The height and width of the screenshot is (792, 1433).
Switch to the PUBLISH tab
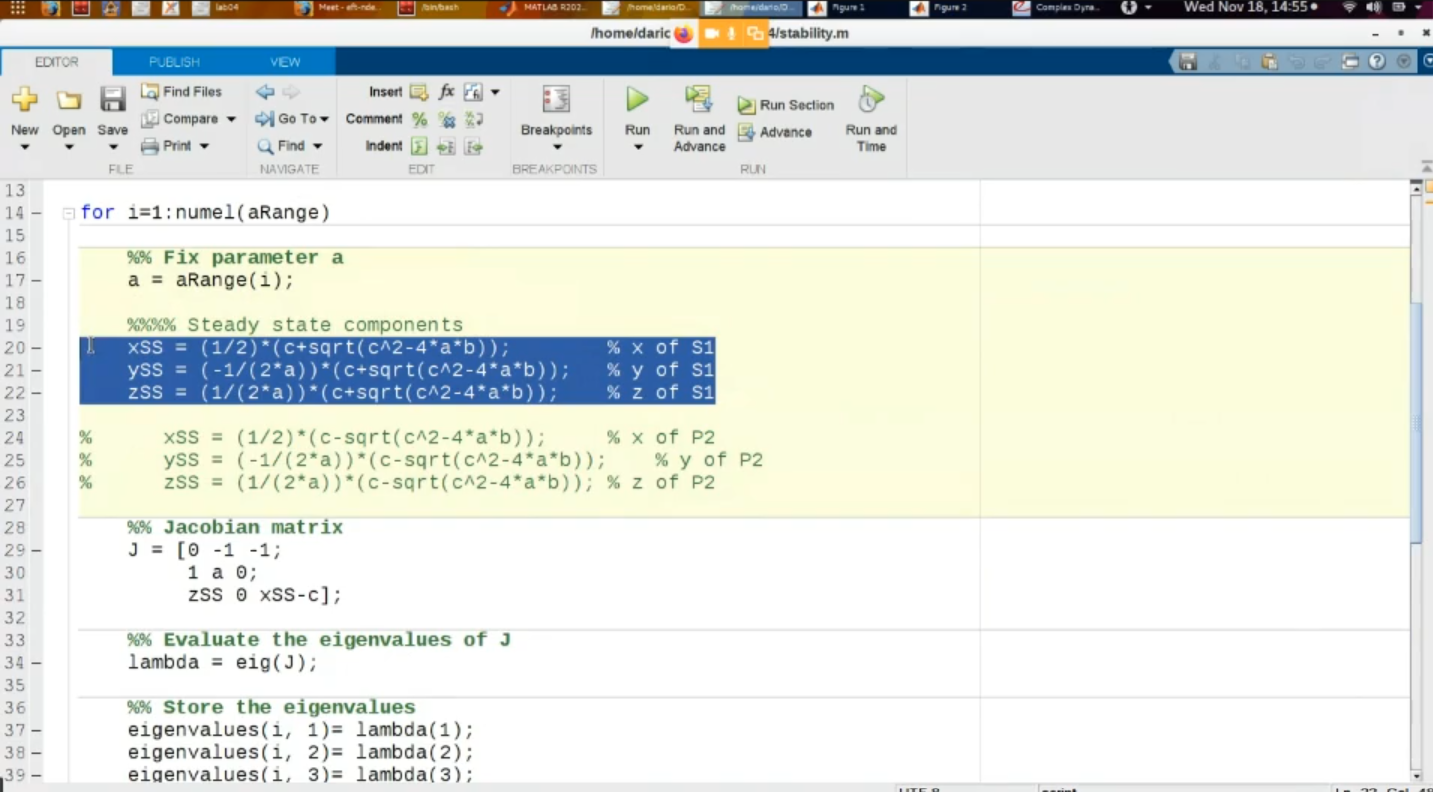pos(174,62)
